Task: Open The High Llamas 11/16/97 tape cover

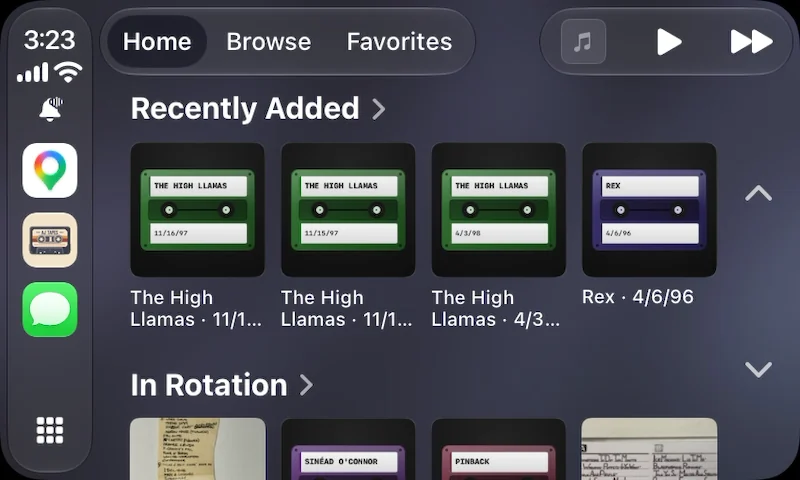Action: point(197,210)
